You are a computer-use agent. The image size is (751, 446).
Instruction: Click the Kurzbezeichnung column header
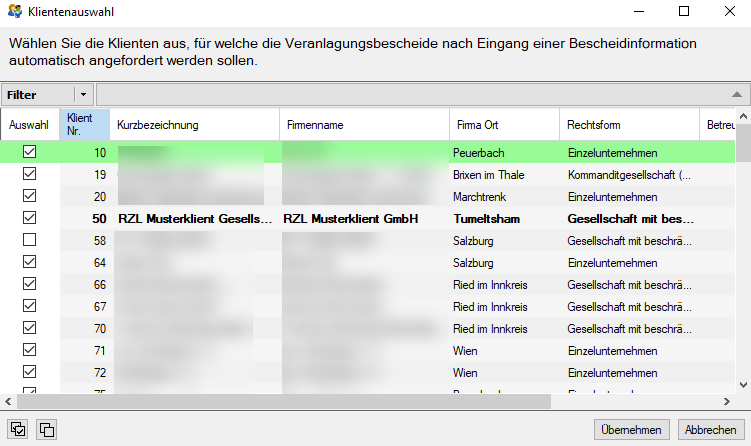(x=194, y=125)
